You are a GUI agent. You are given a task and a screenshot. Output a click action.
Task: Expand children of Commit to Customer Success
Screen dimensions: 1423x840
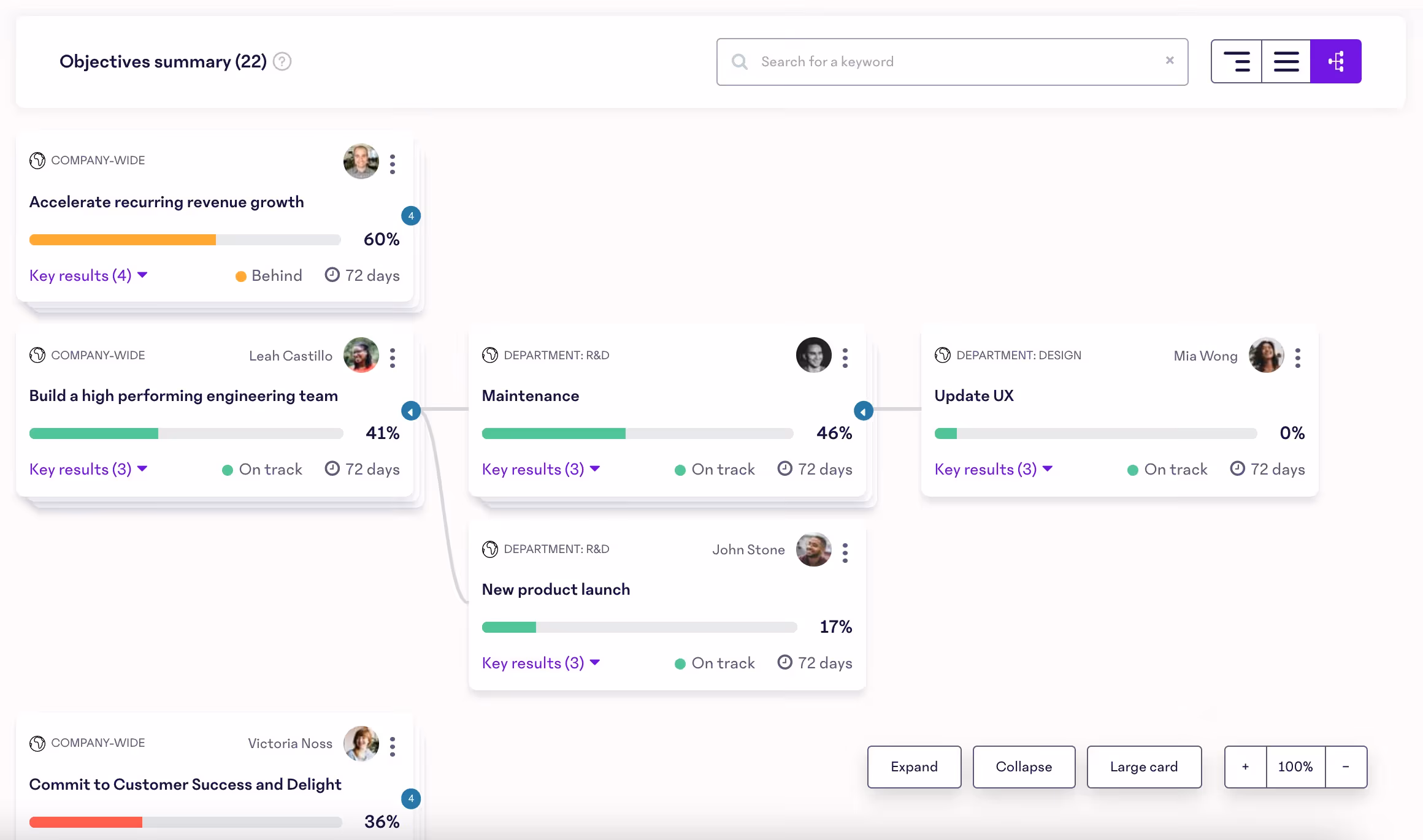pos(411,798)
